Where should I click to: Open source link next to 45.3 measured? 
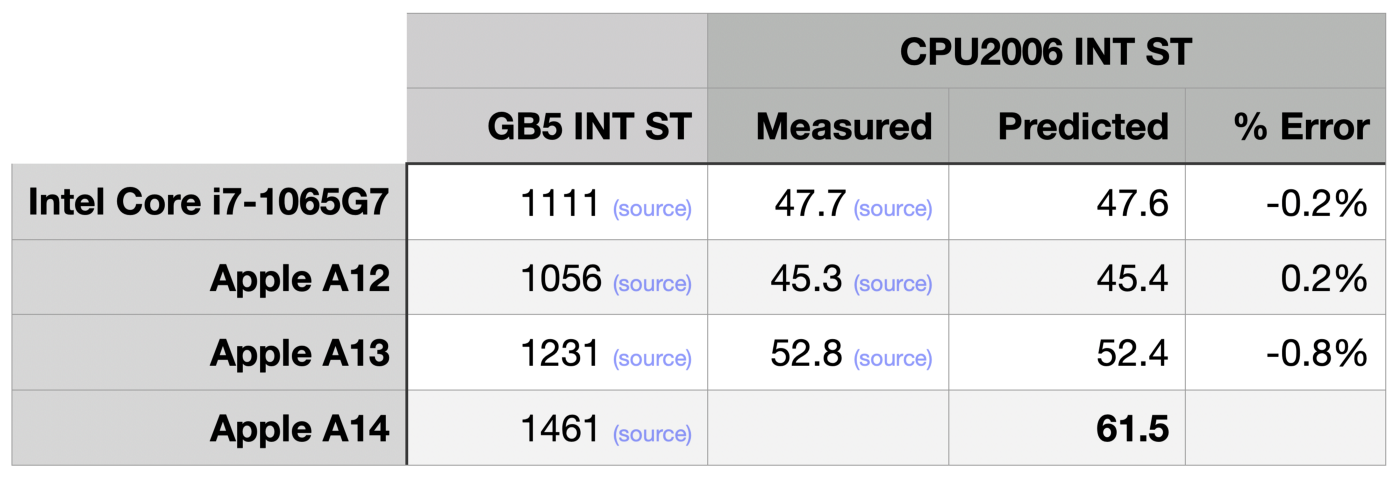click(892, 284)
